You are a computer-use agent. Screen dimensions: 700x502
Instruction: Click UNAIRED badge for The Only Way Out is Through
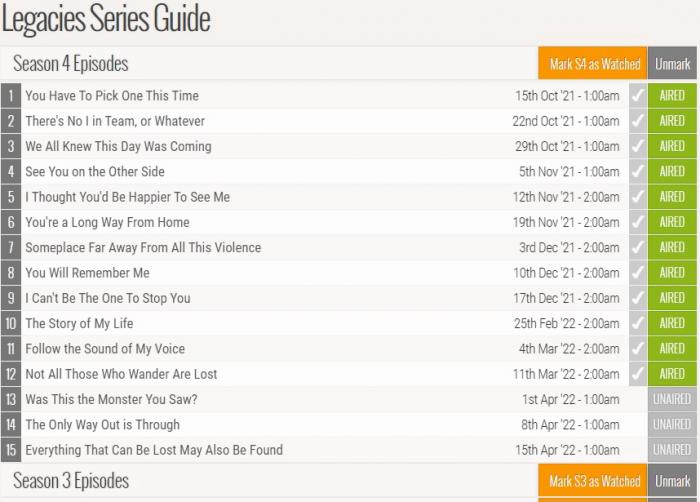[672, 425]
